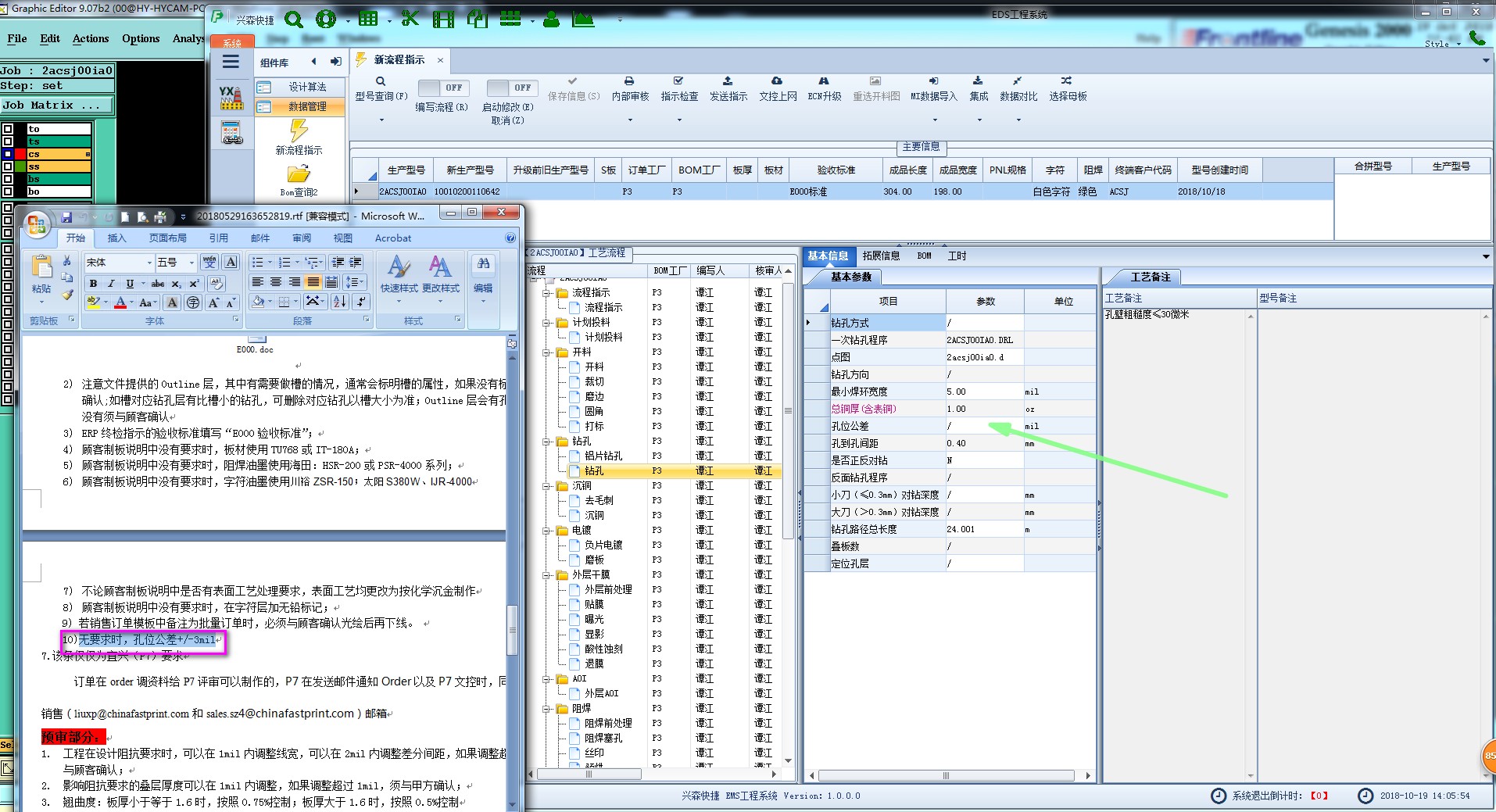Image resolution: width=1496 pixels, height=812 pixels.
Task: Click the green film strip icon in EDS toolbar
Action: click(443, 20)
